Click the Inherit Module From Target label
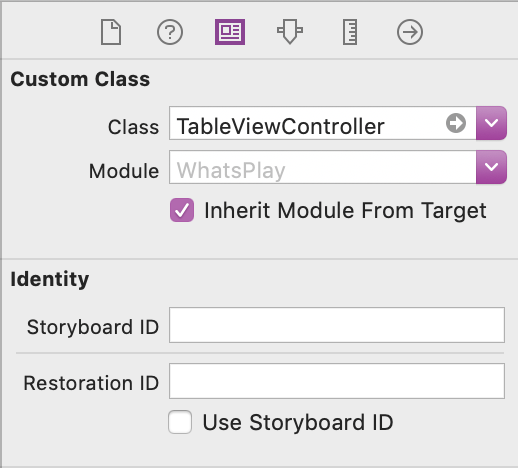 coord(345,211)
